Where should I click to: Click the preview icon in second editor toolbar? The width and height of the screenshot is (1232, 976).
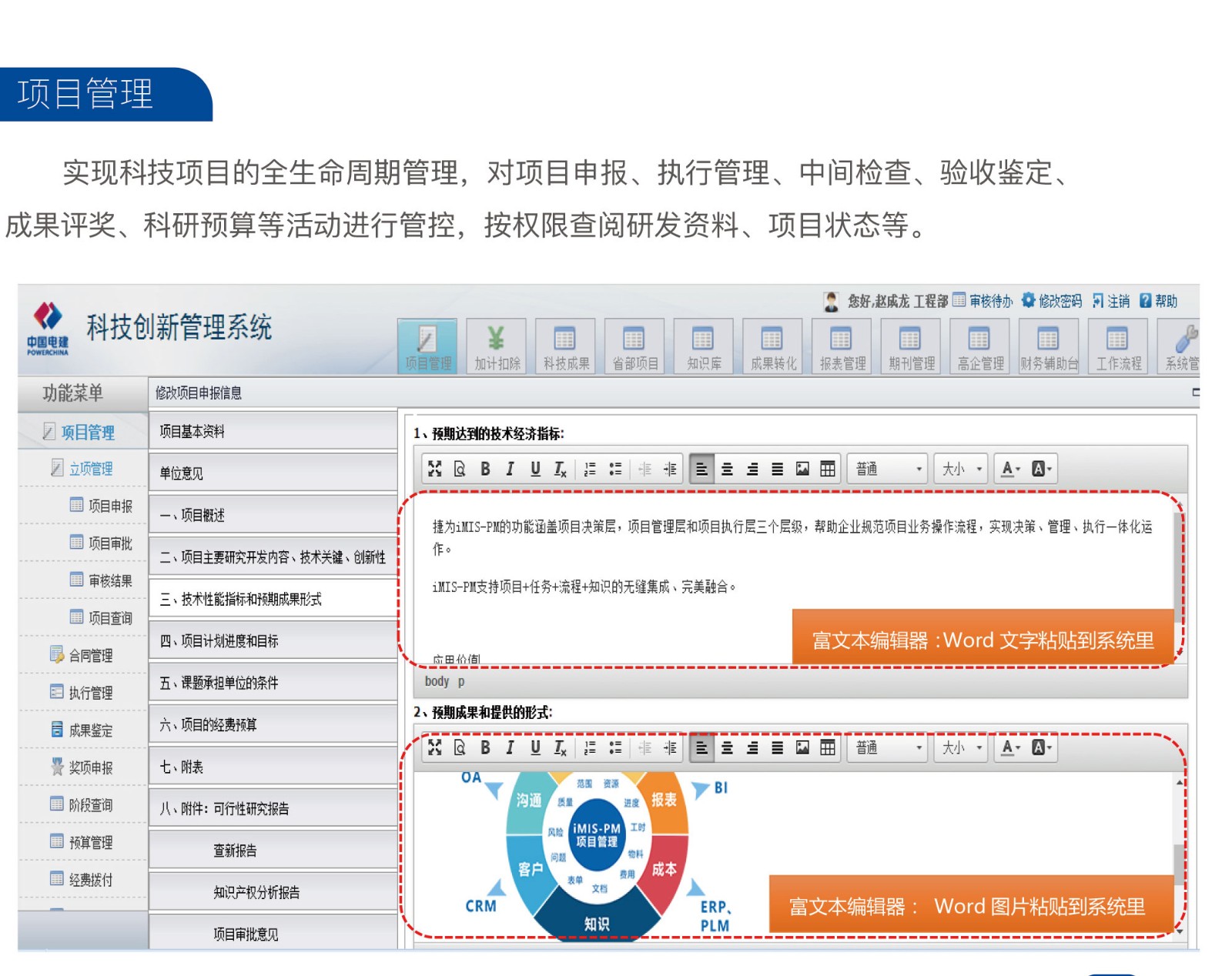coord(460,747)
